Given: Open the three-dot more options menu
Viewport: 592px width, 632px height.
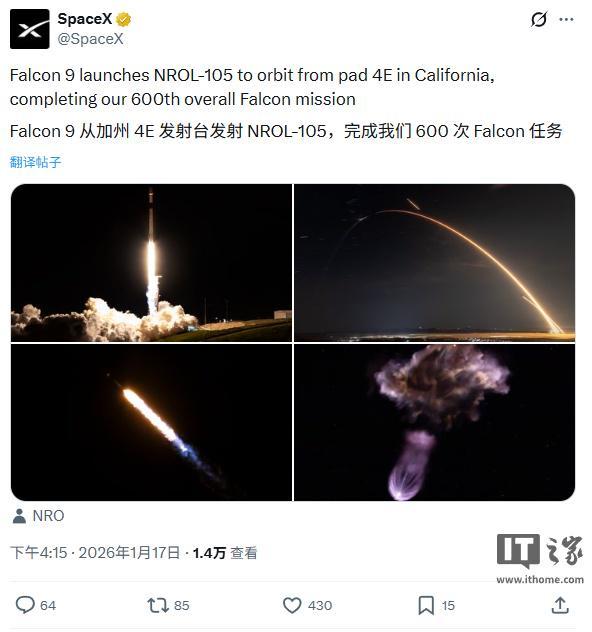Looking at the screenshot, I should point(567,19).
